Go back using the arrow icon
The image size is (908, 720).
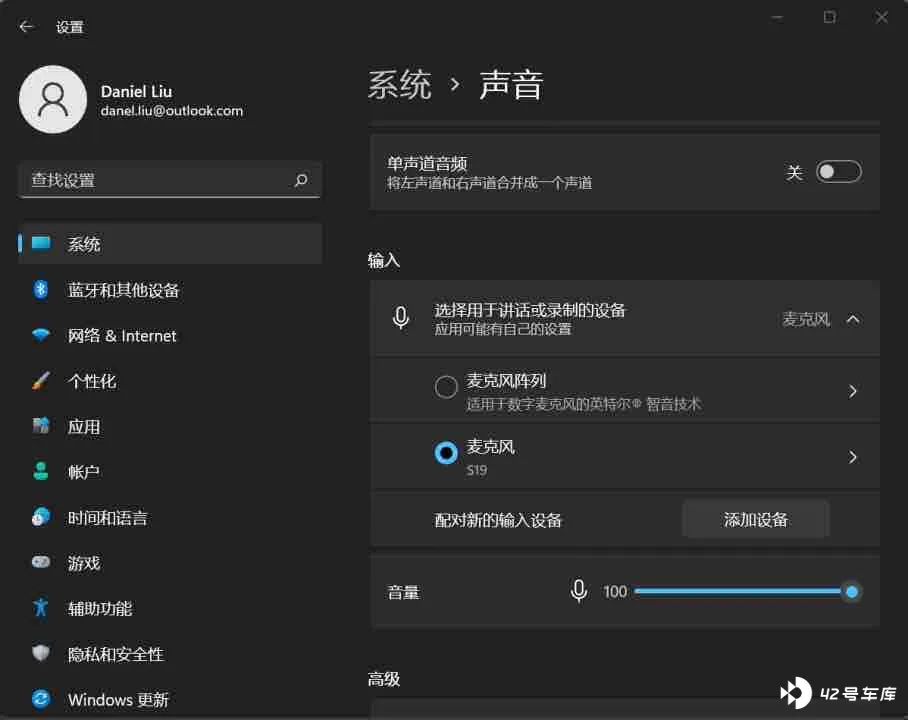[26, 27]
